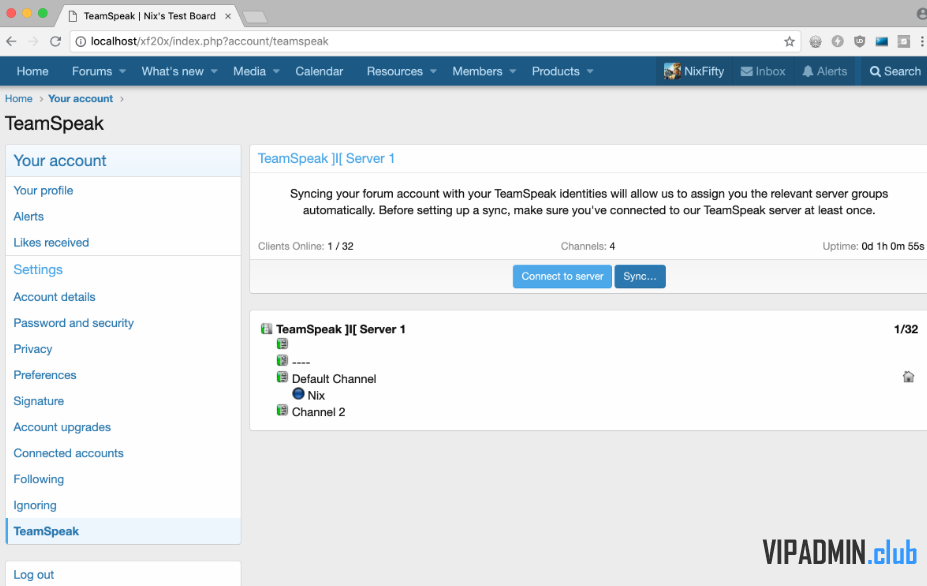
Task: Open the Forums navigation item
Action: click(92, 72)
